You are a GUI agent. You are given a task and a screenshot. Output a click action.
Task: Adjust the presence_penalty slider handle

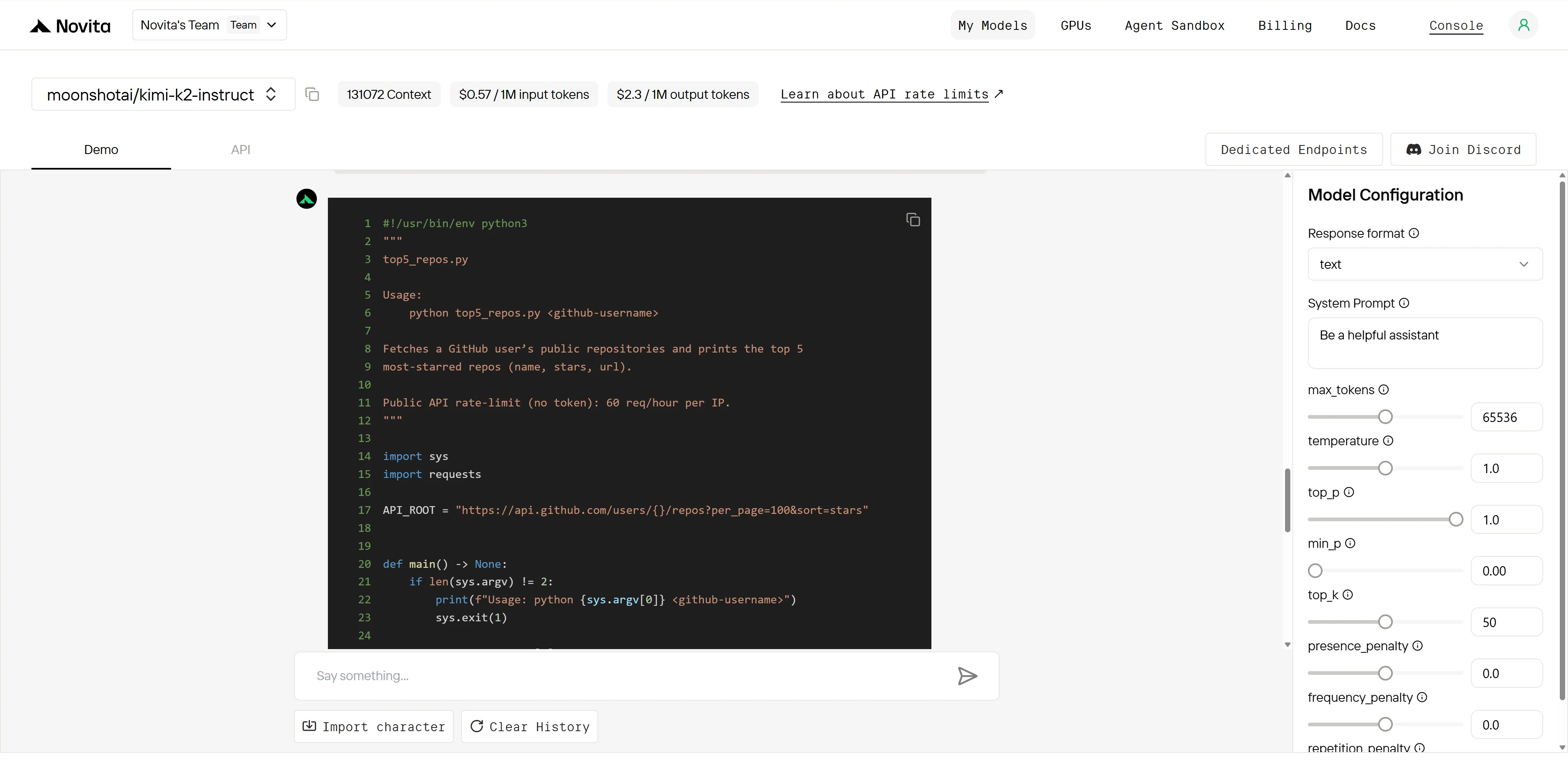1385,673
